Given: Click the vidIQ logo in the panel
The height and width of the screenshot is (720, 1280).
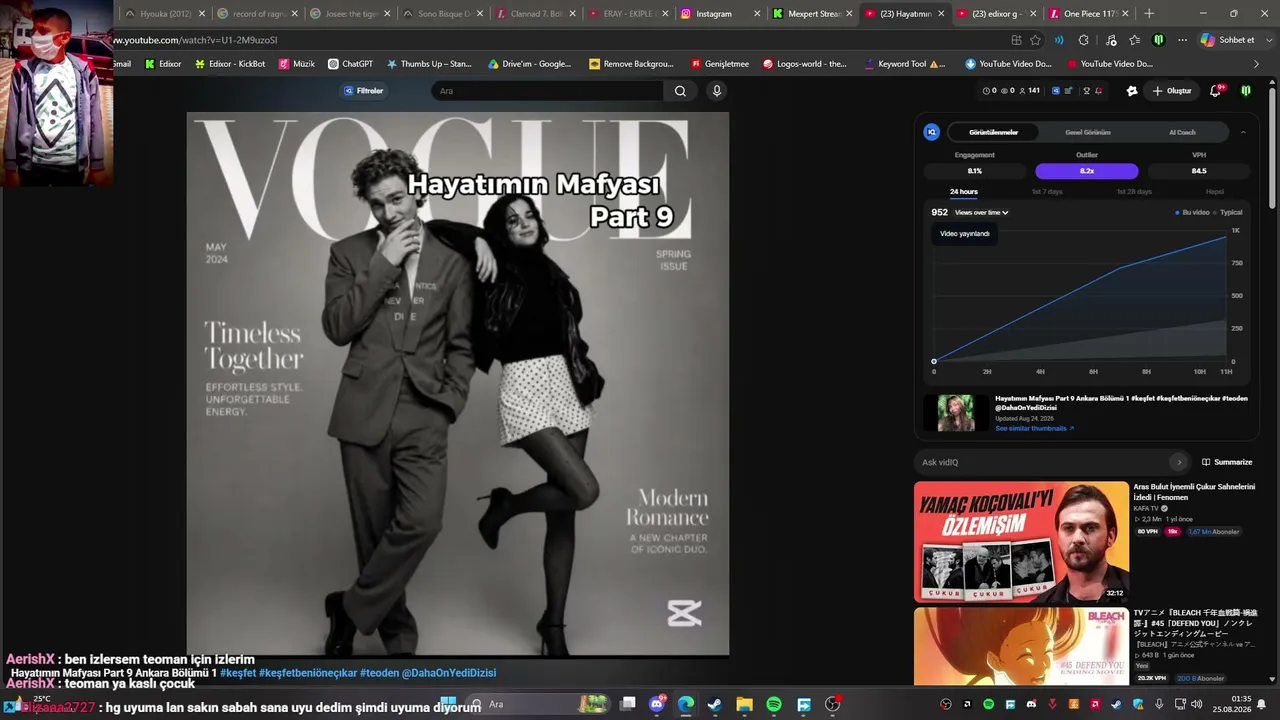Looking at the screenshot, I should 931,132.
